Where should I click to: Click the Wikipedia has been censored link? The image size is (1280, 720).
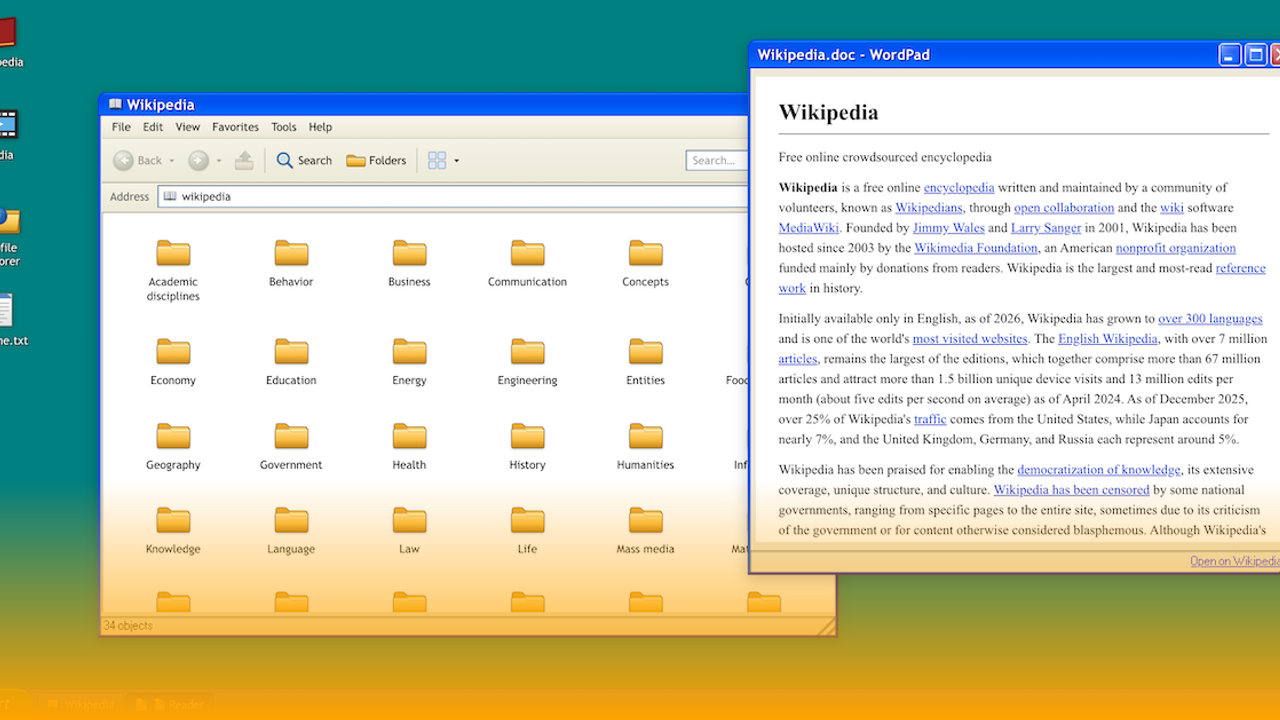pos(1071,490)
